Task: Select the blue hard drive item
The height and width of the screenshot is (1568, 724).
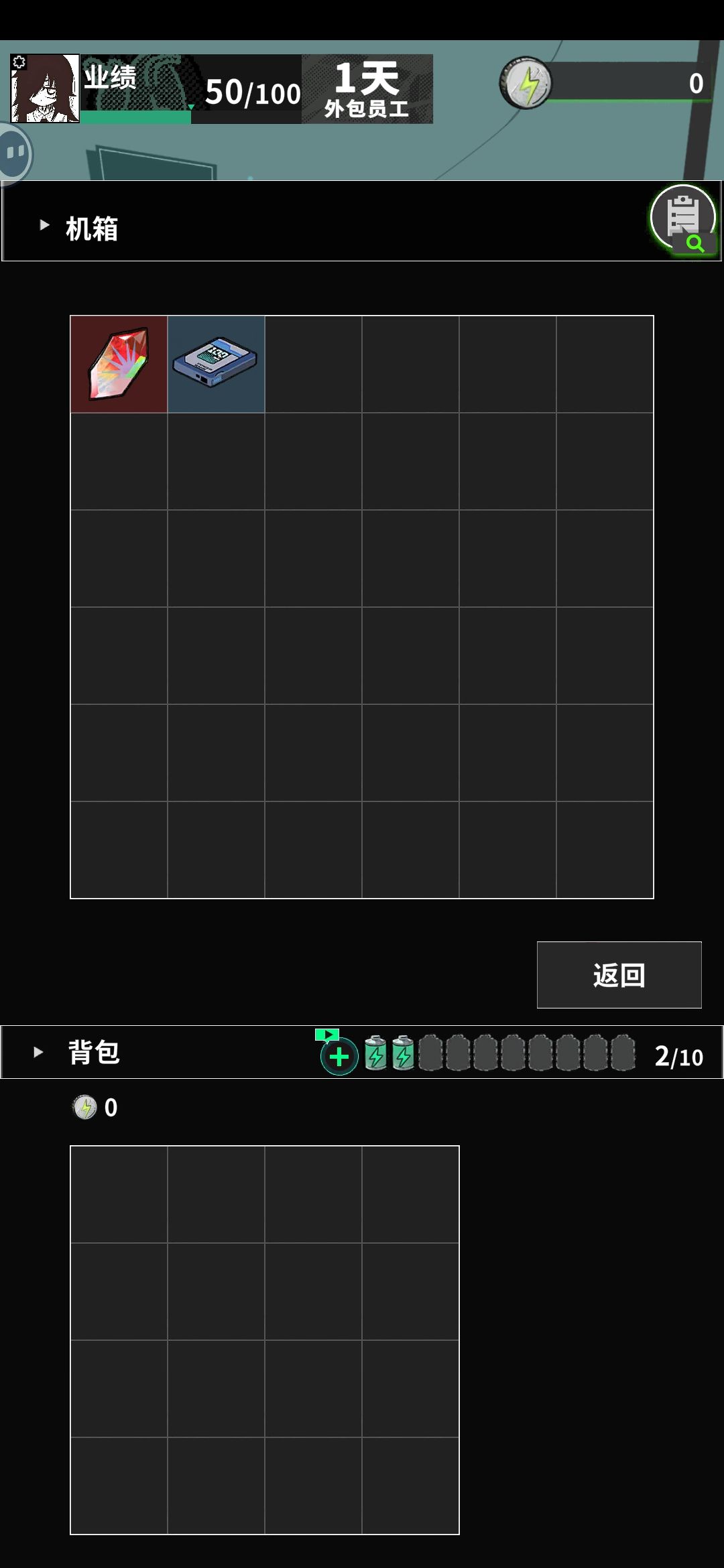Action: [x=216, y=364]
